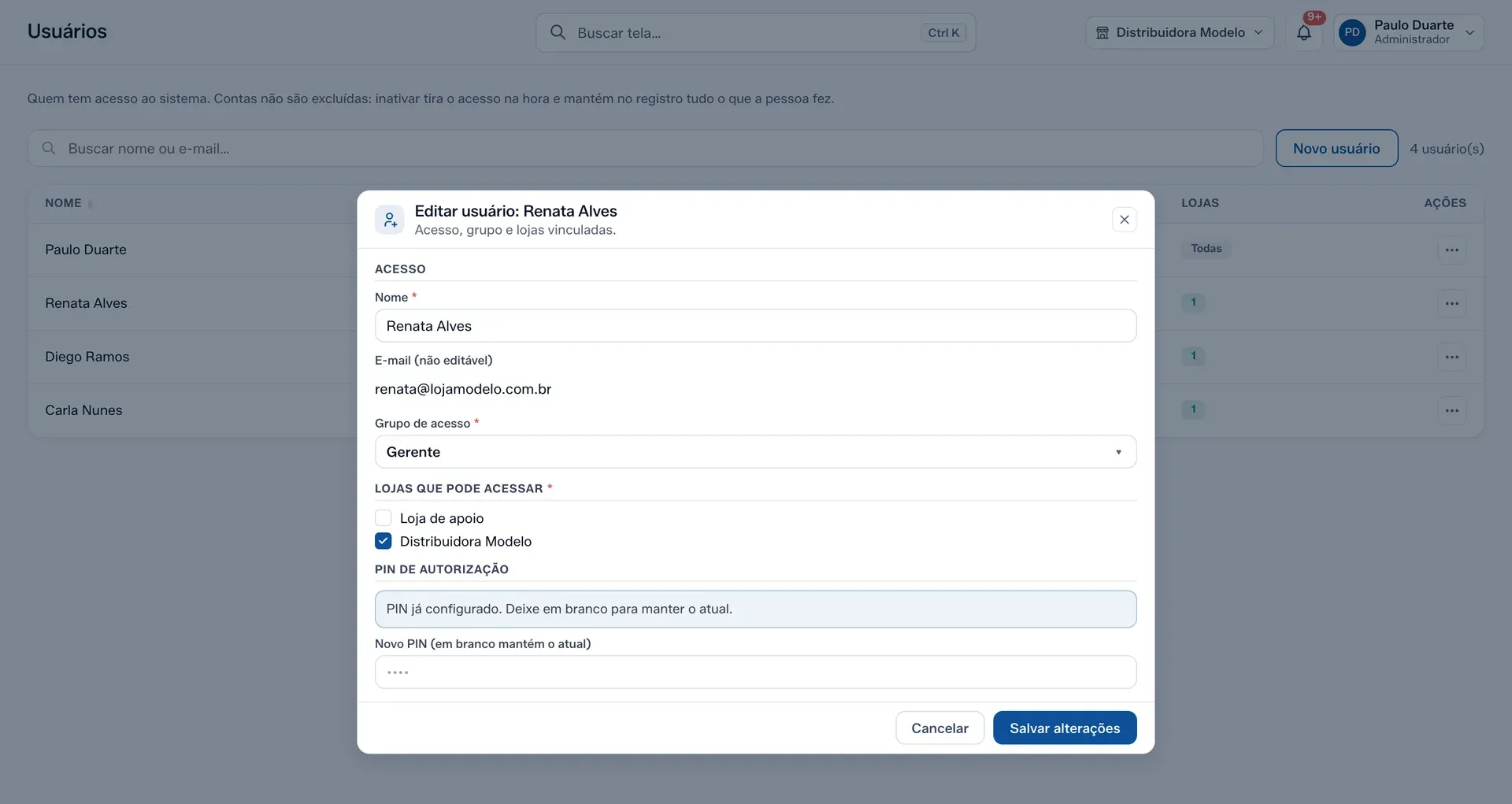Open actions menu for Carla Nunes
This screenshot has height=804, width=1512.
[x=1452, y=410]
